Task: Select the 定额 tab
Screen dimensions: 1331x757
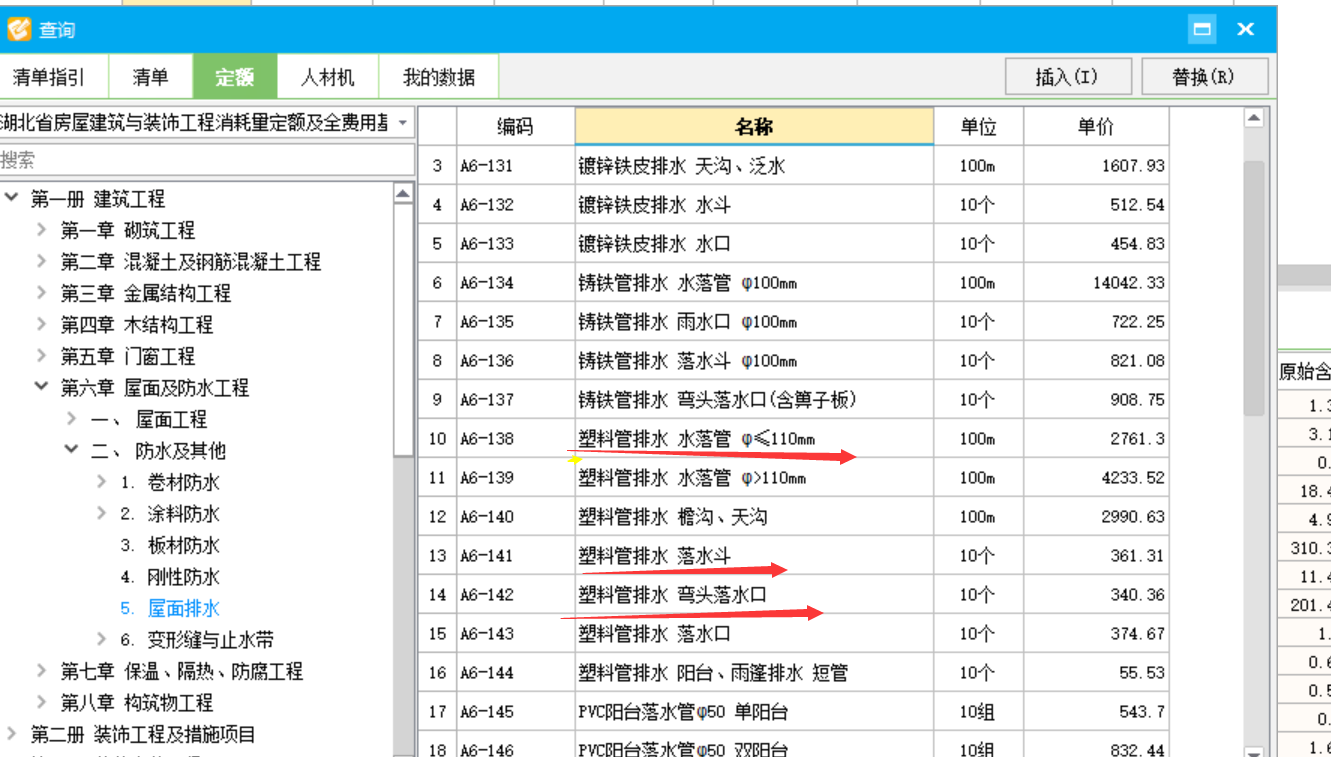Action: pyautogui.click(x=234, y=77)
